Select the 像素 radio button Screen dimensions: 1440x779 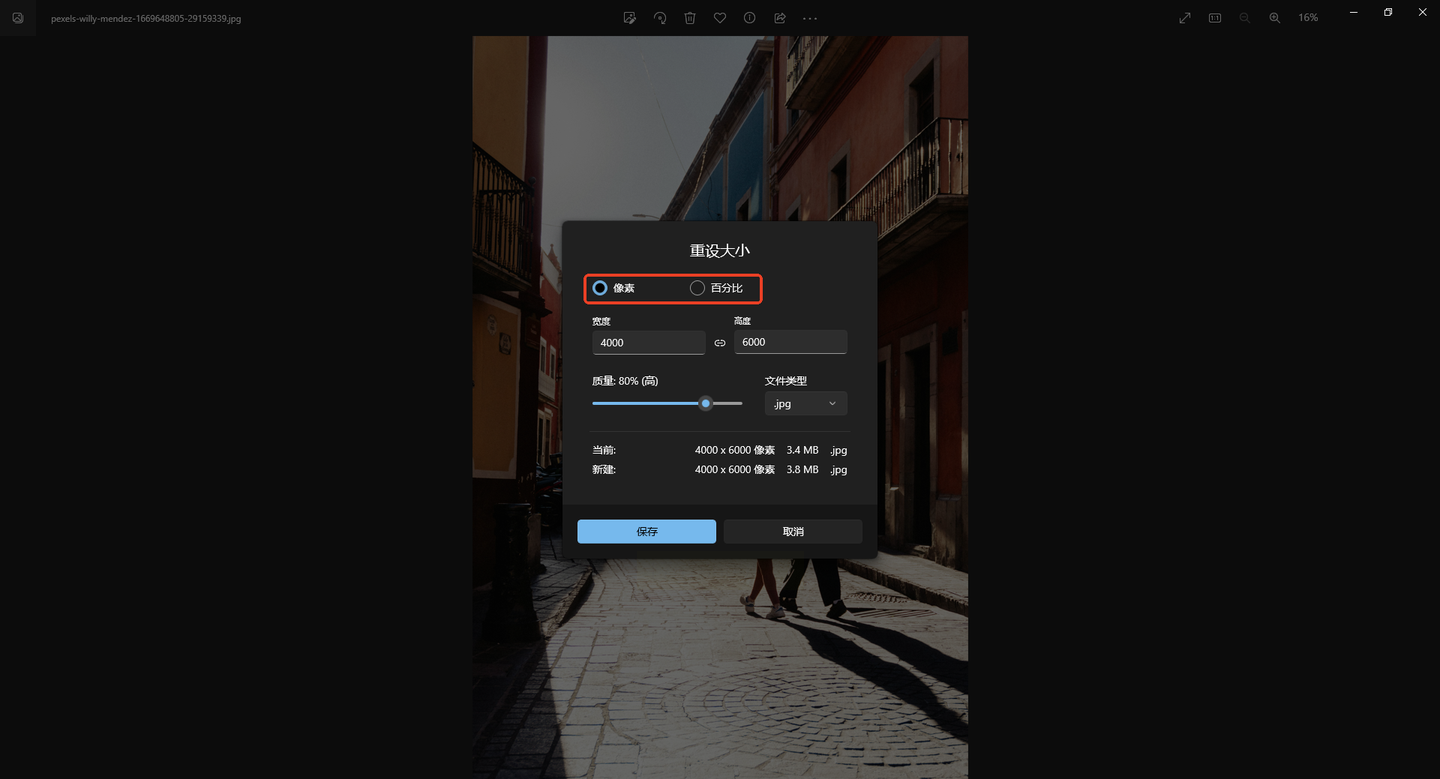coord(600,288)
